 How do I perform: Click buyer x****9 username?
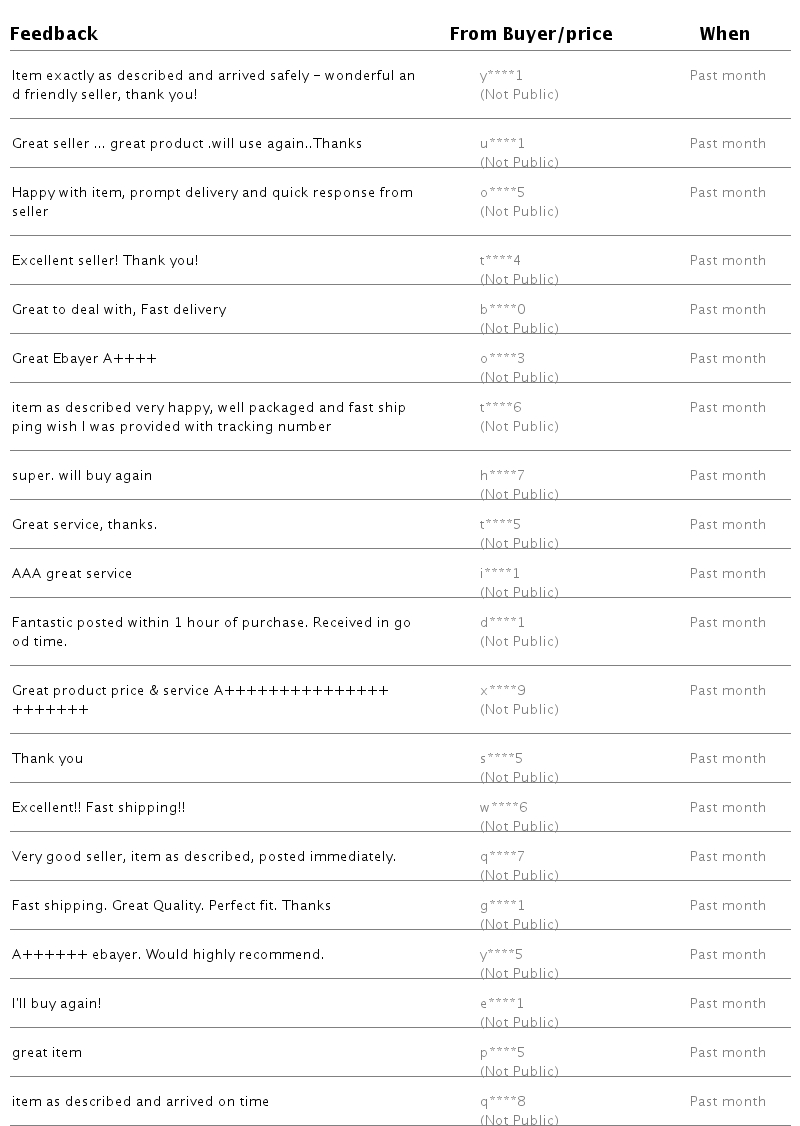502,691
